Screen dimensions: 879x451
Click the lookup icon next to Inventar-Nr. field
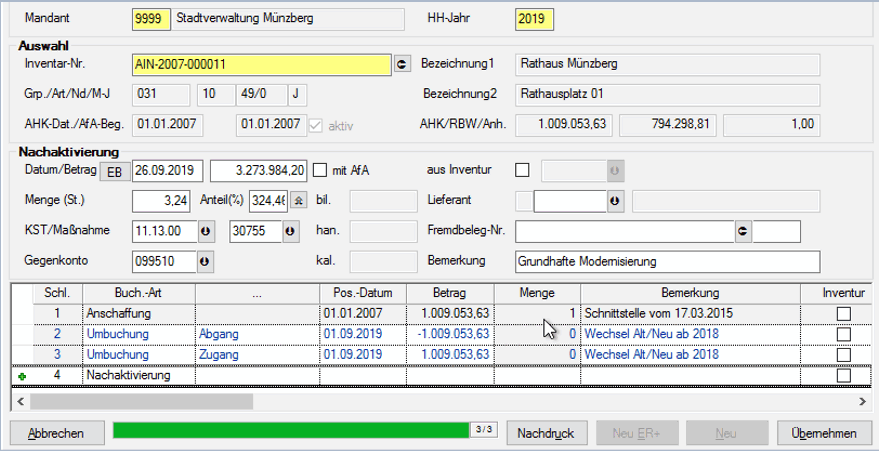point(402,64)
